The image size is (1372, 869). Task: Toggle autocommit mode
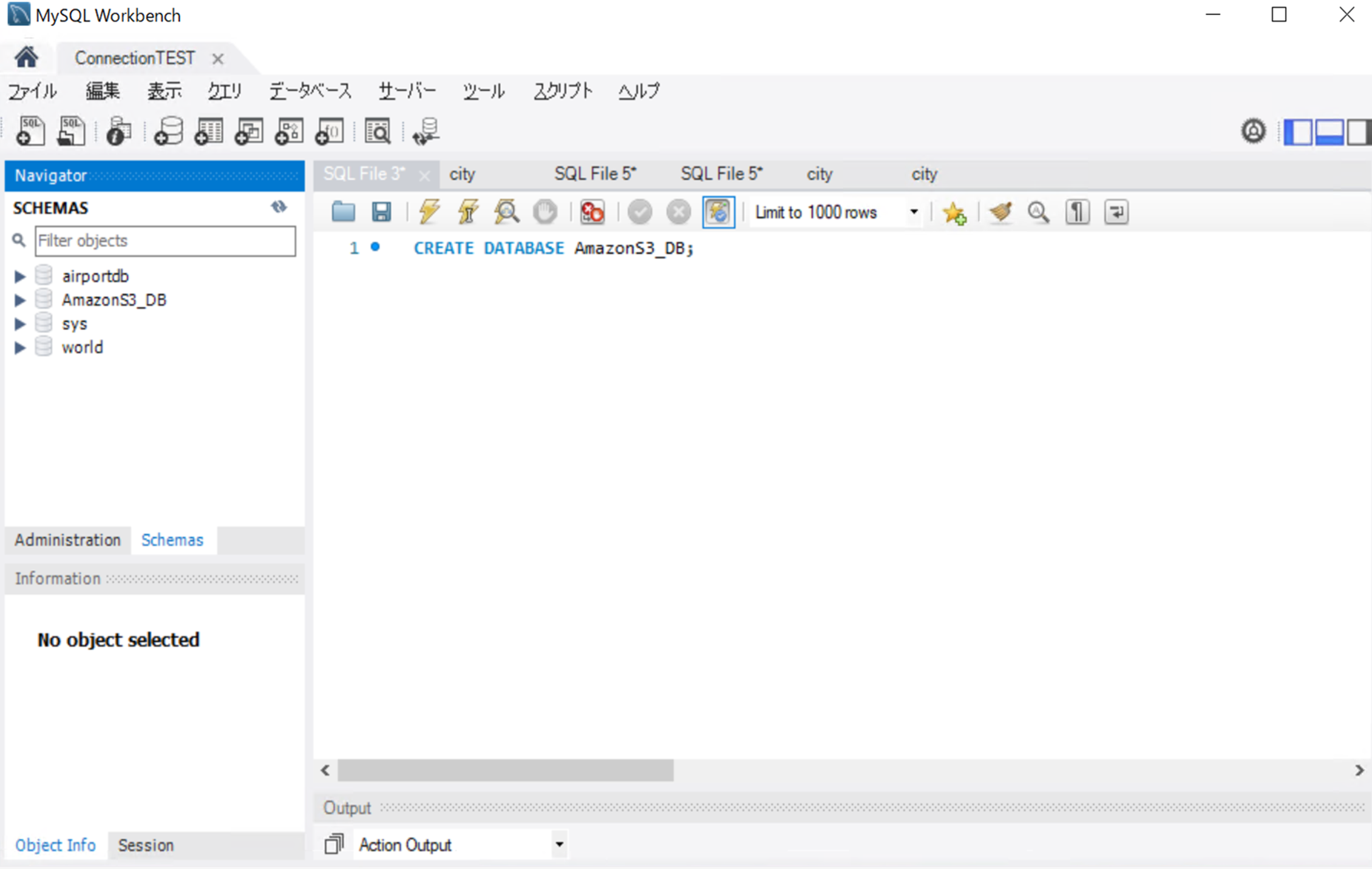[x=718, y=212]
